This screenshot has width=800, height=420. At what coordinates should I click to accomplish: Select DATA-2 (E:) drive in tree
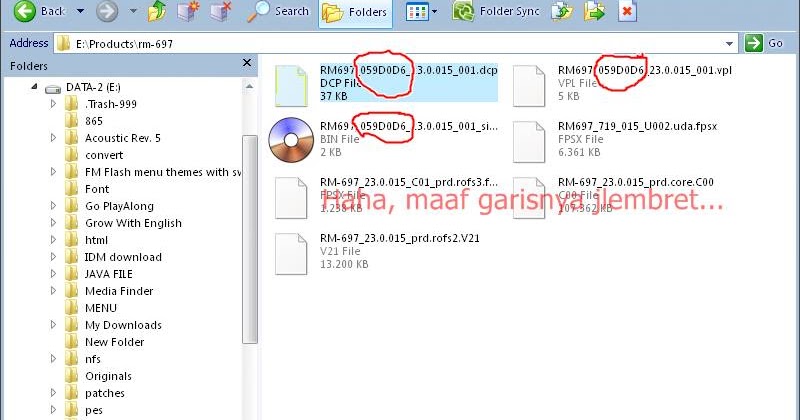pyautogui.click(x=93, y=87)
